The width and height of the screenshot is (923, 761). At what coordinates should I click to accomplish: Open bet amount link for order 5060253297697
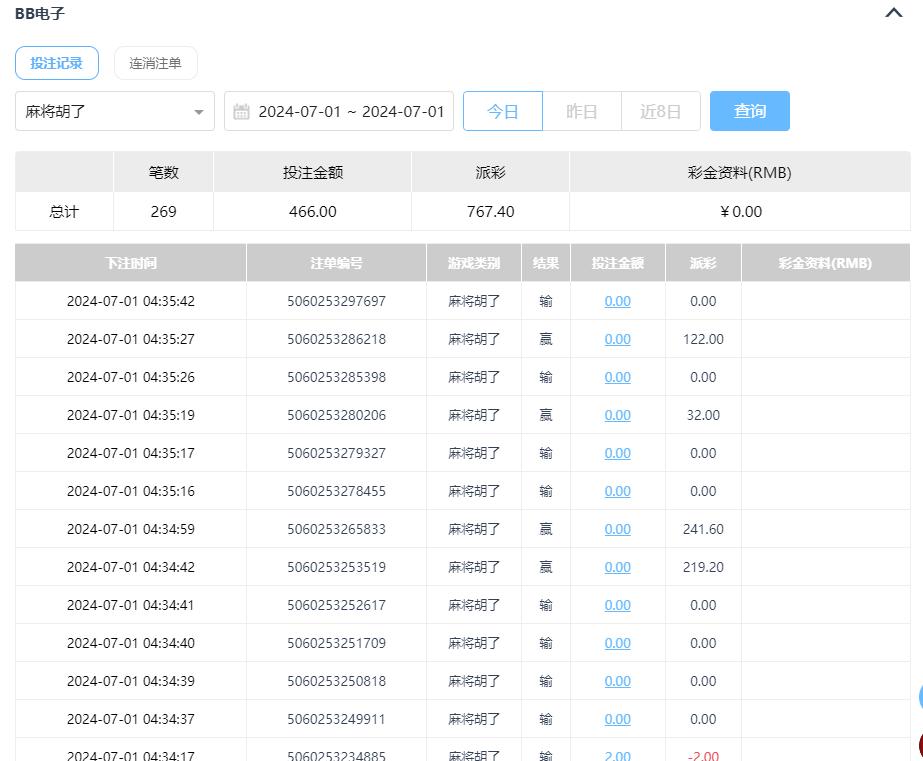pyautogui.click(x=617, y=301)
